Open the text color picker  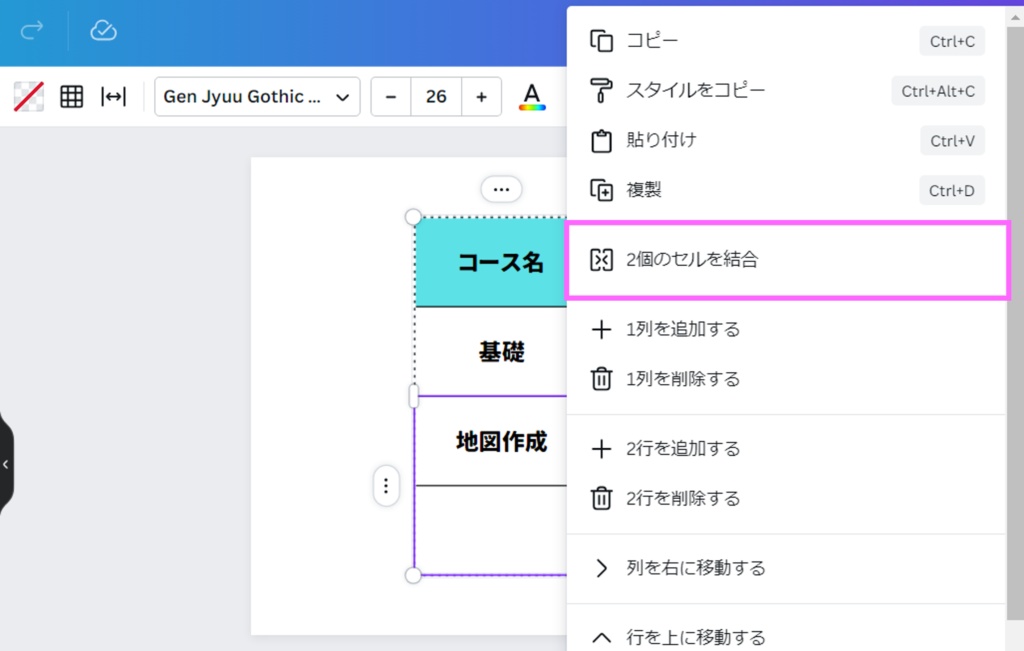click(532, 97)
